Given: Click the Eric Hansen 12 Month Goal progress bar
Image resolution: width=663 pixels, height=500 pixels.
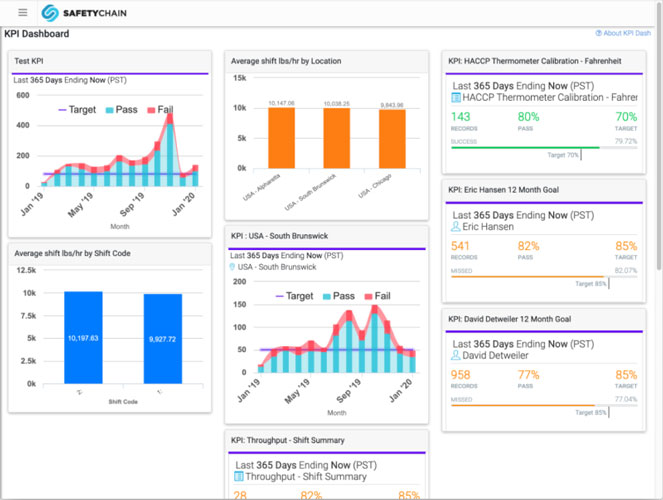Looking at the screenshot, I should click(528, 277).
